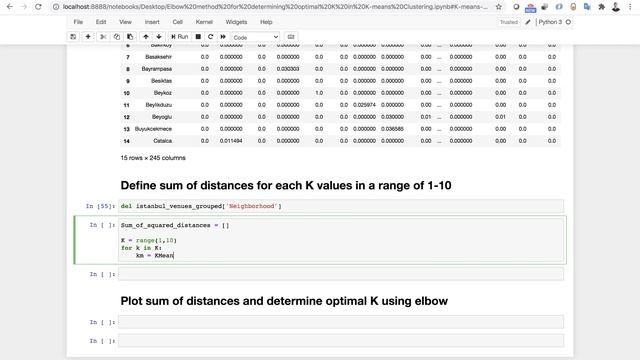Click the Beyoglu row label
Image resolution: width=640 pixels, height=360 pixels.
tap(162, 117)
